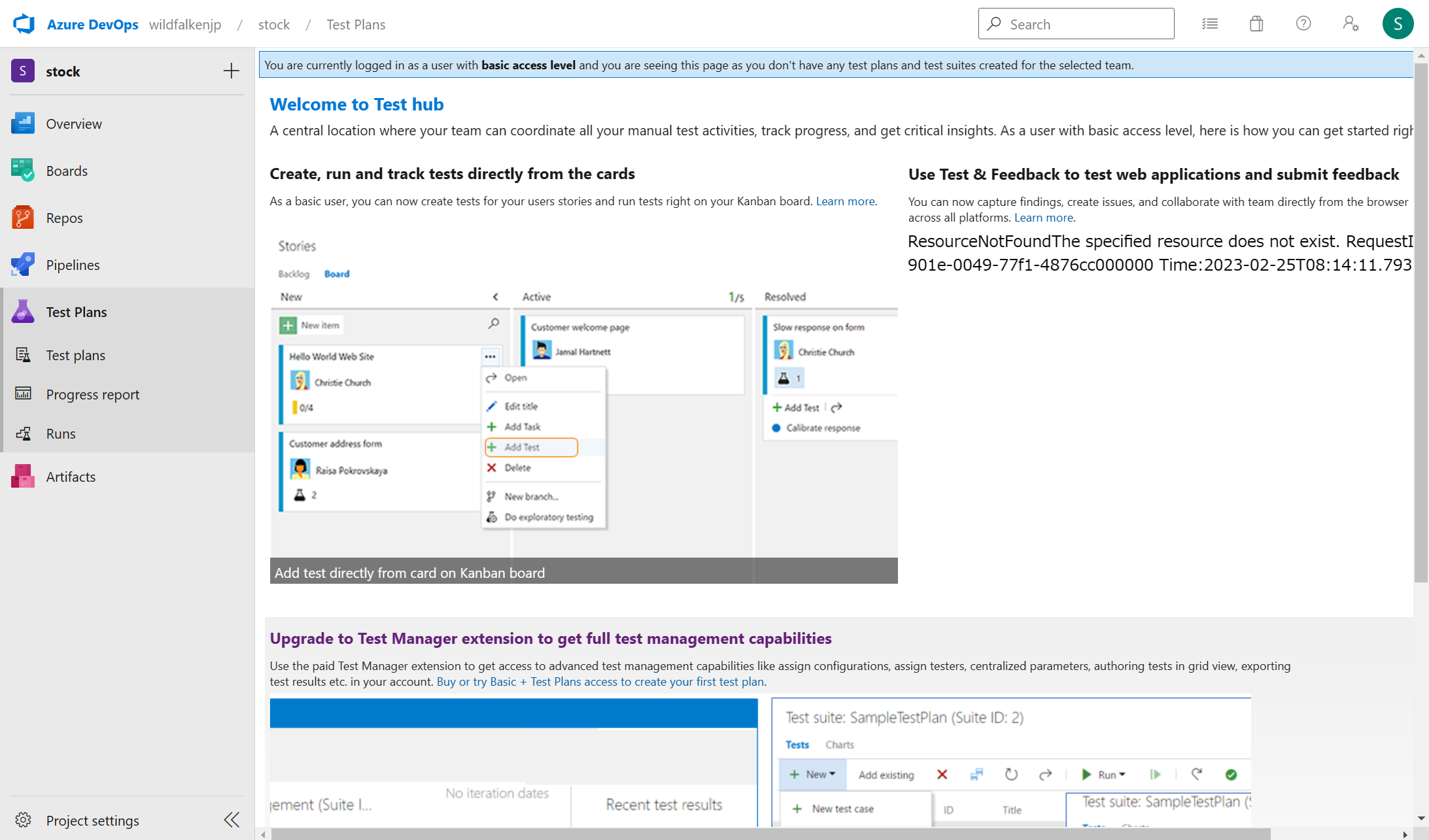Click the plus button next to stock
The height and width of the screenshot is (840, 1429).
pyautogui.click(x=231, y=71)
